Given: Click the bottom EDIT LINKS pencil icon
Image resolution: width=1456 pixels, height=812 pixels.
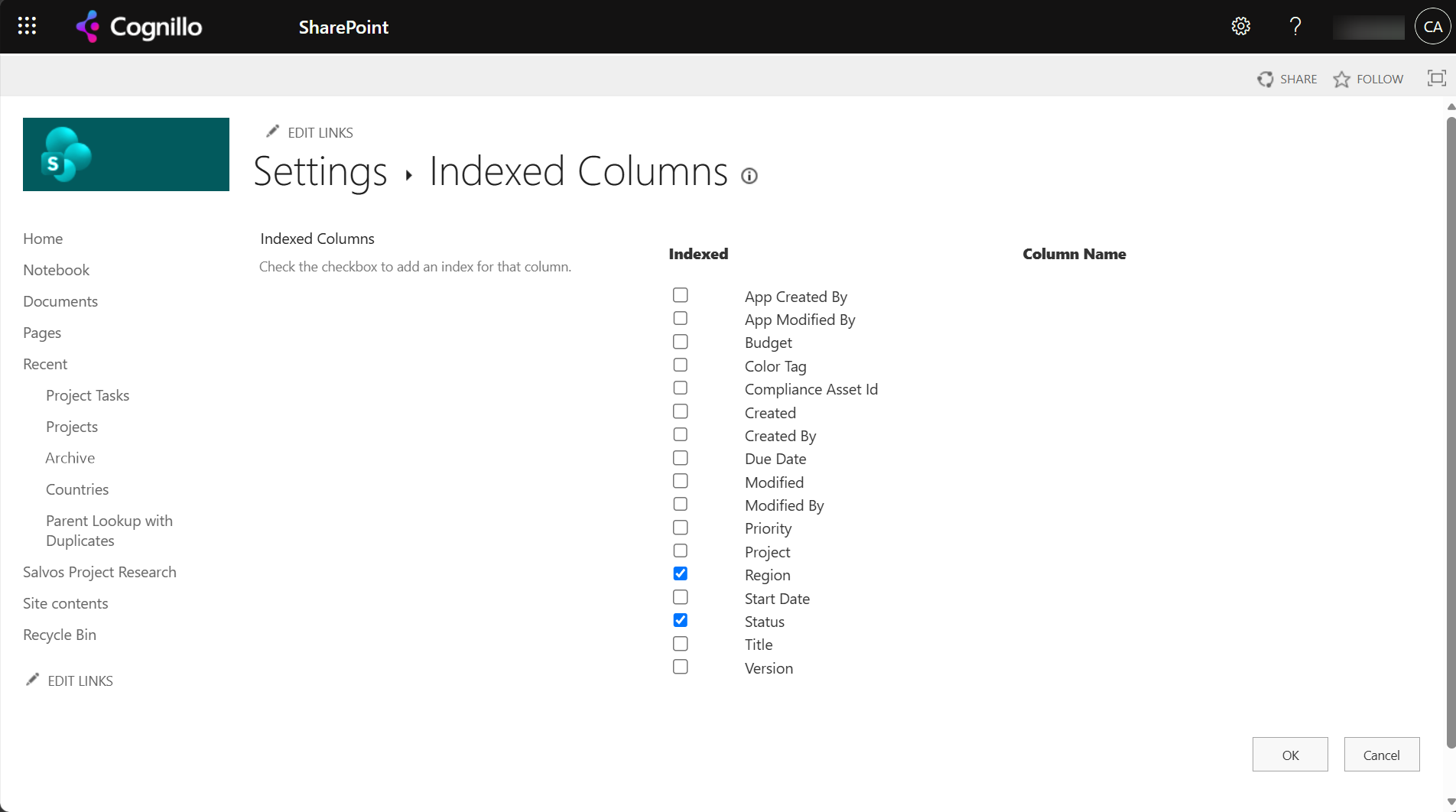Looking at the screenshot, I should pyautogui.click(x=32, y=680).
